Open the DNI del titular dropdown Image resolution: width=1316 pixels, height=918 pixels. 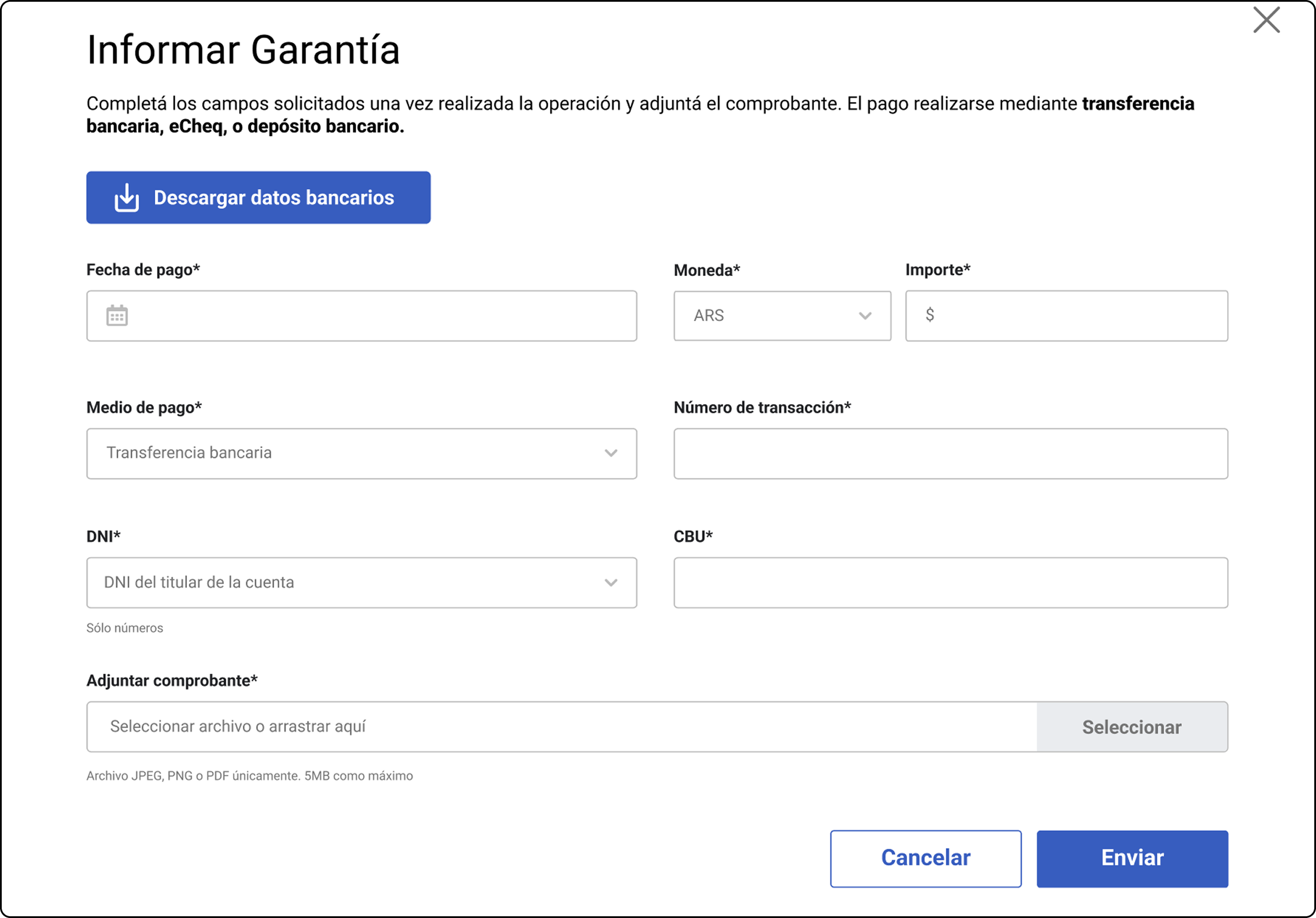tap(346, 583)
